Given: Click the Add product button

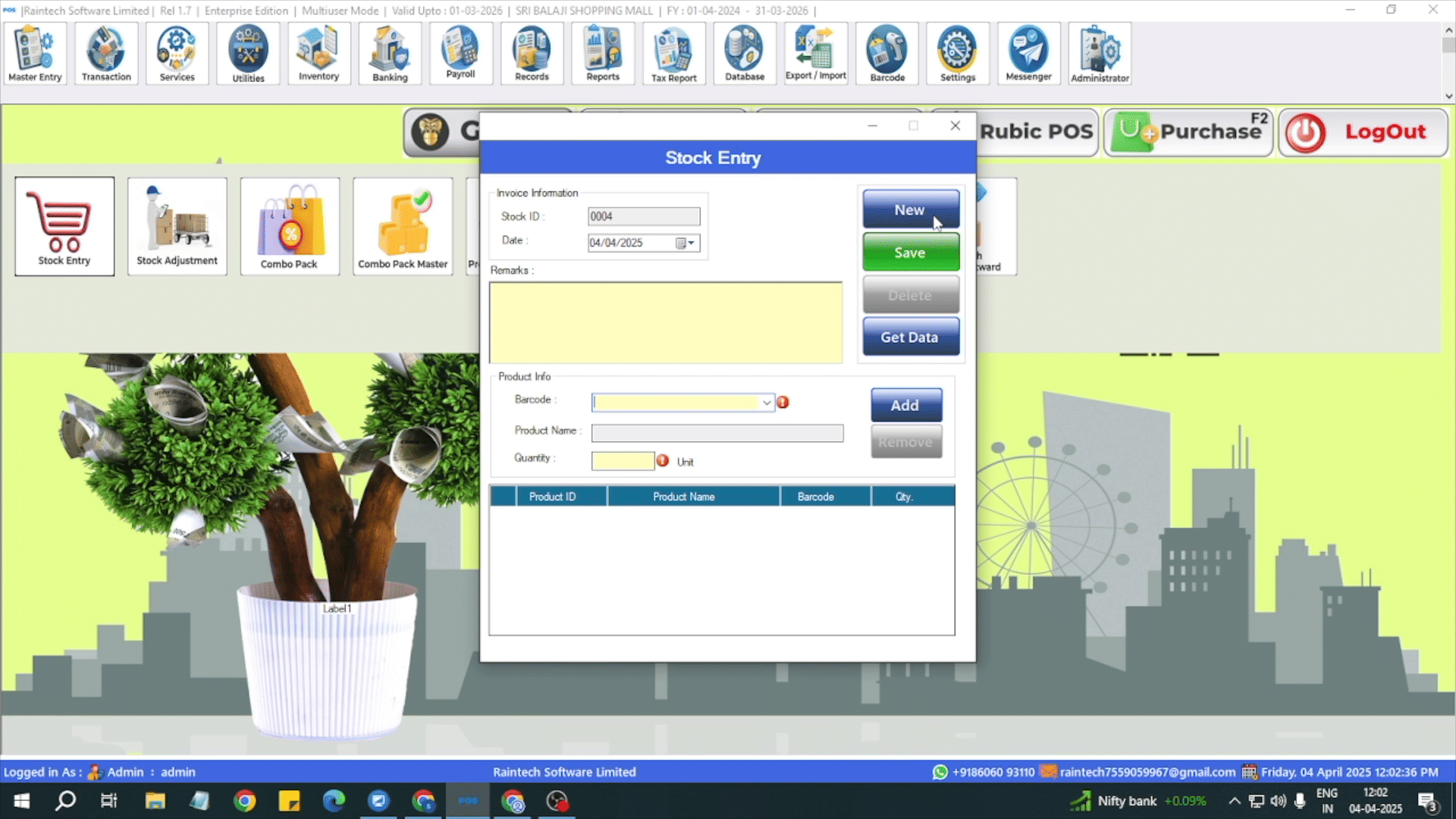Looking at the screenshot, I should 905,406.
